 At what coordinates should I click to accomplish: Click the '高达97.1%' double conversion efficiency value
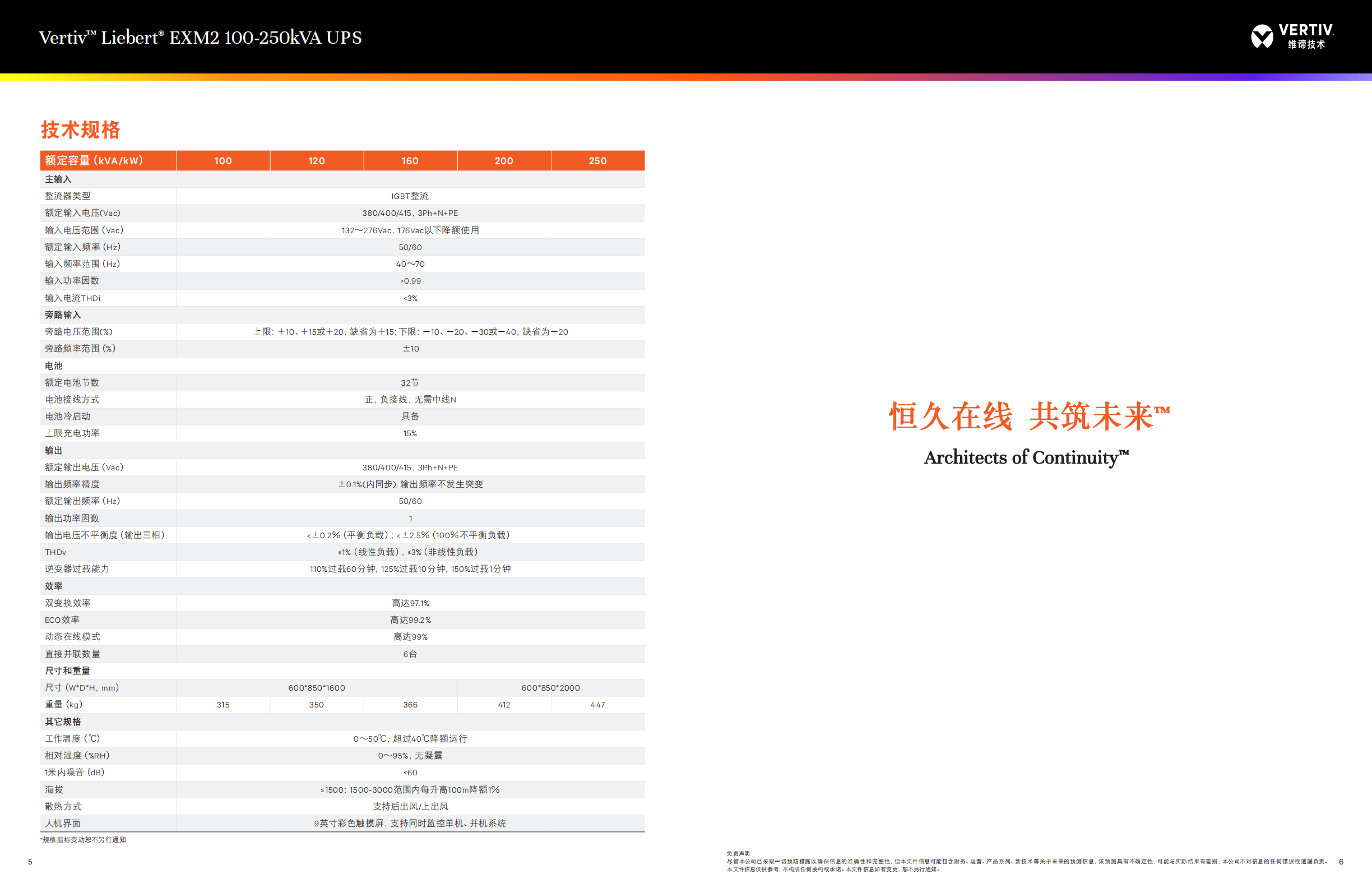click(410, 603)
